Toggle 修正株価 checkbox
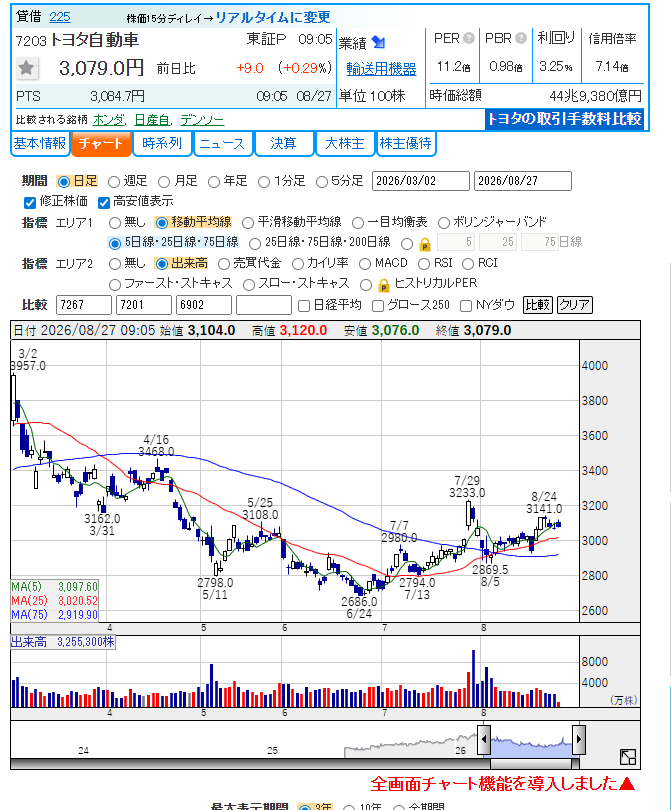The width and height of the screenshot is (671, 810). (x=30, y=202)
